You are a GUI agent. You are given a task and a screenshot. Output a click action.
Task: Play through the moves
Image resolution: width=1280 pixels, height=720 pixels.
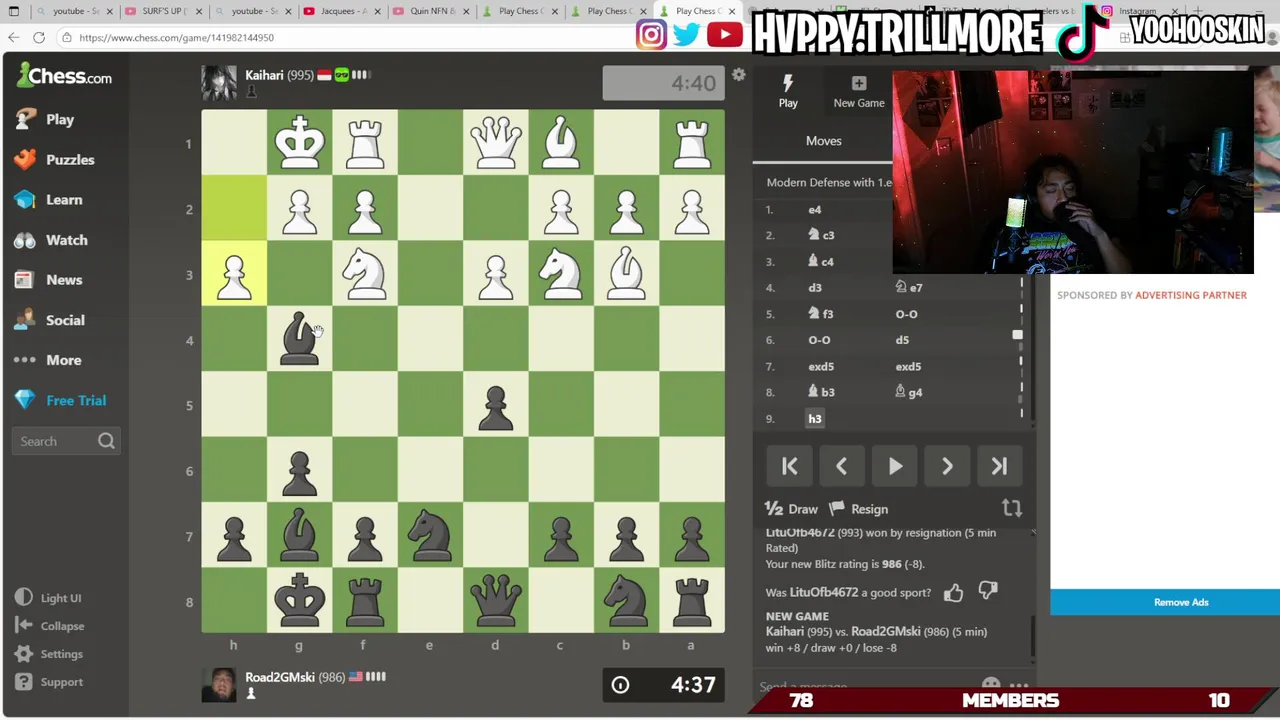pyautogui.click(x=895, y=466)
